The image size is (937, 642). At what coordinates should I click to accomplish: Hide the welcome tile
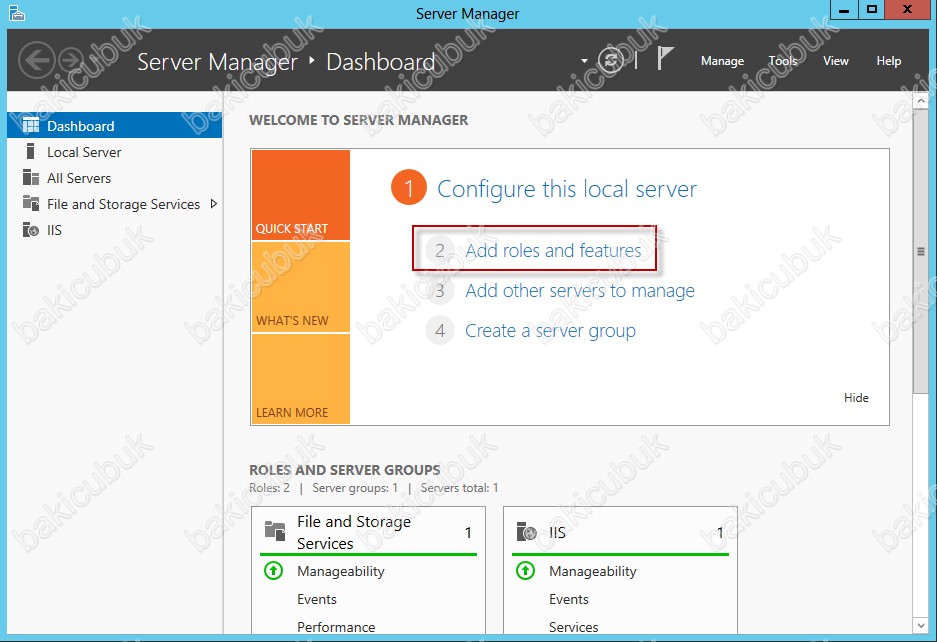click(x=856, y=398)
